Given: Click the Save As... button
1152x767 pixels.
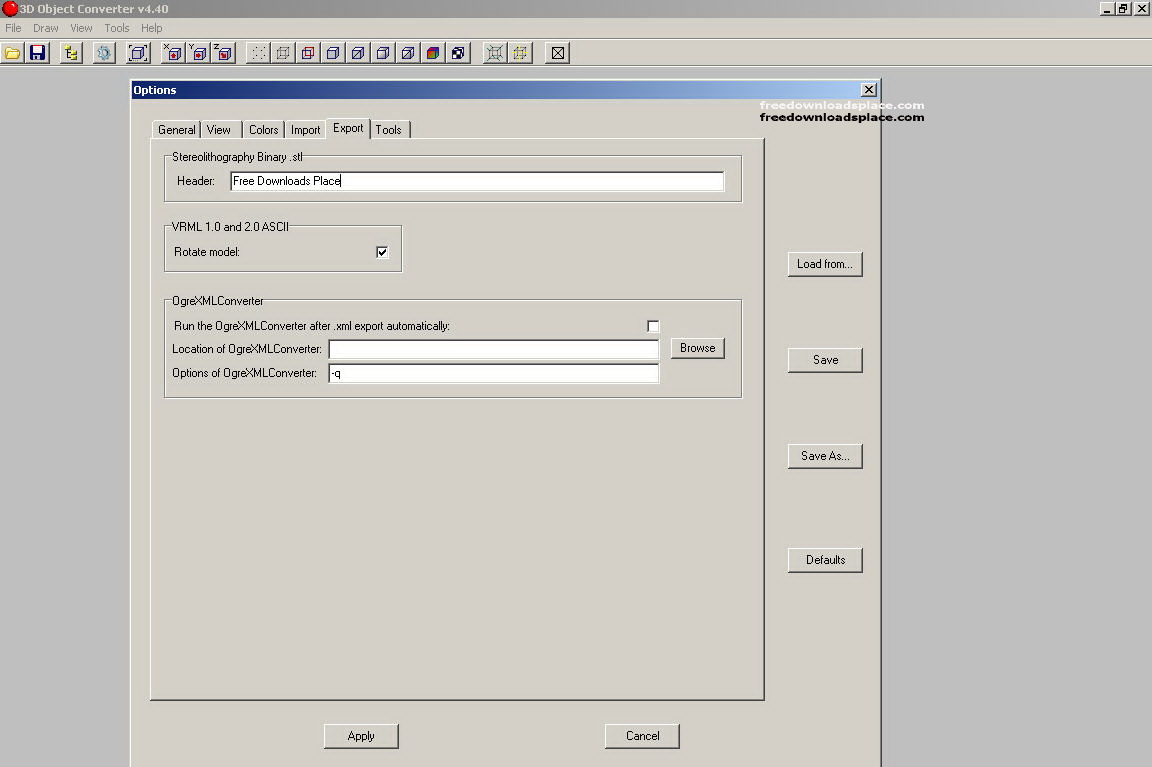Looking at the screenshot, I should point(825,456).
